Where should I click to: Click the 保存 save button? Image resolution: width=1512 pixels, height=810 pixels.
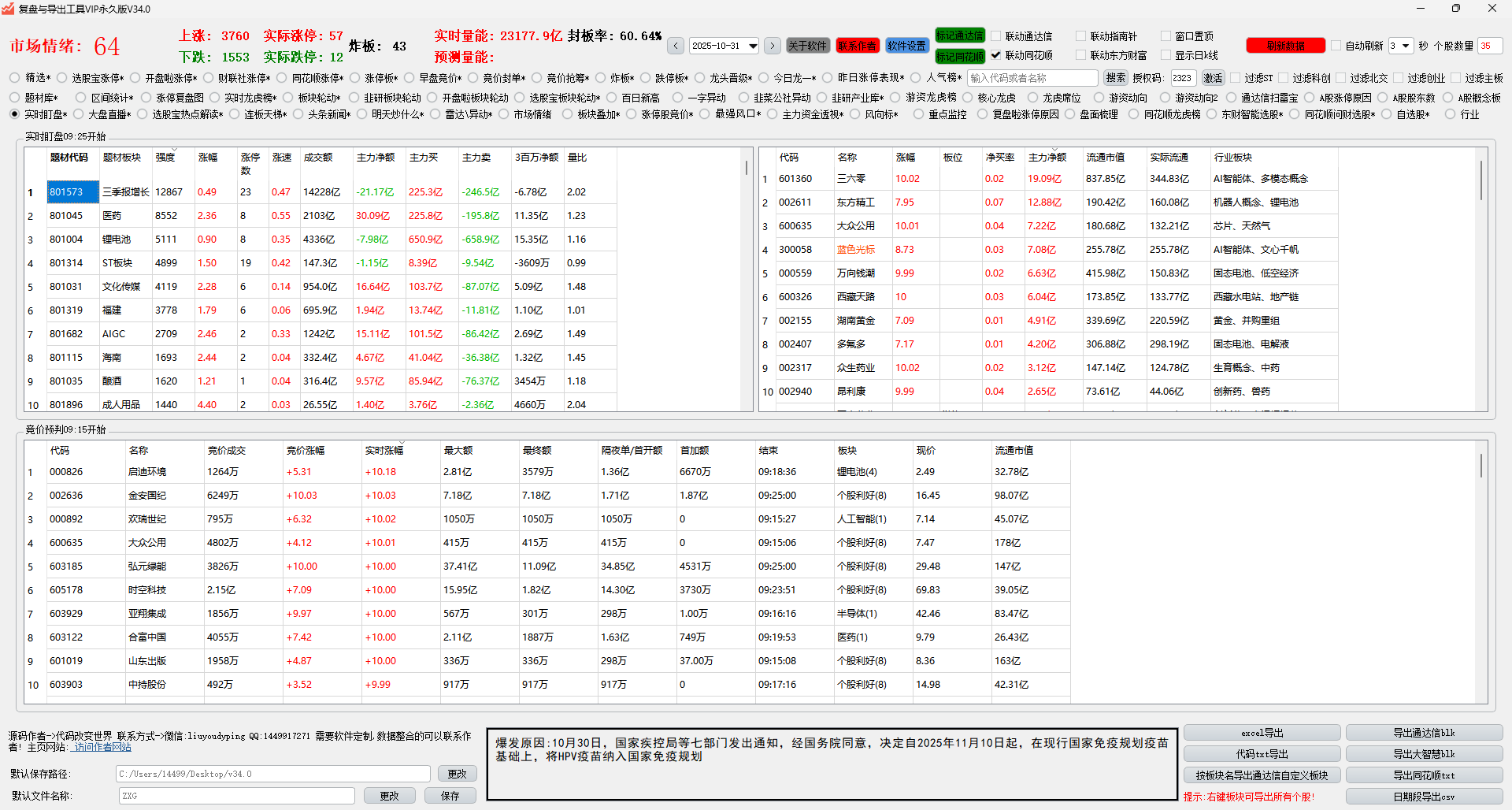point(450,796)
